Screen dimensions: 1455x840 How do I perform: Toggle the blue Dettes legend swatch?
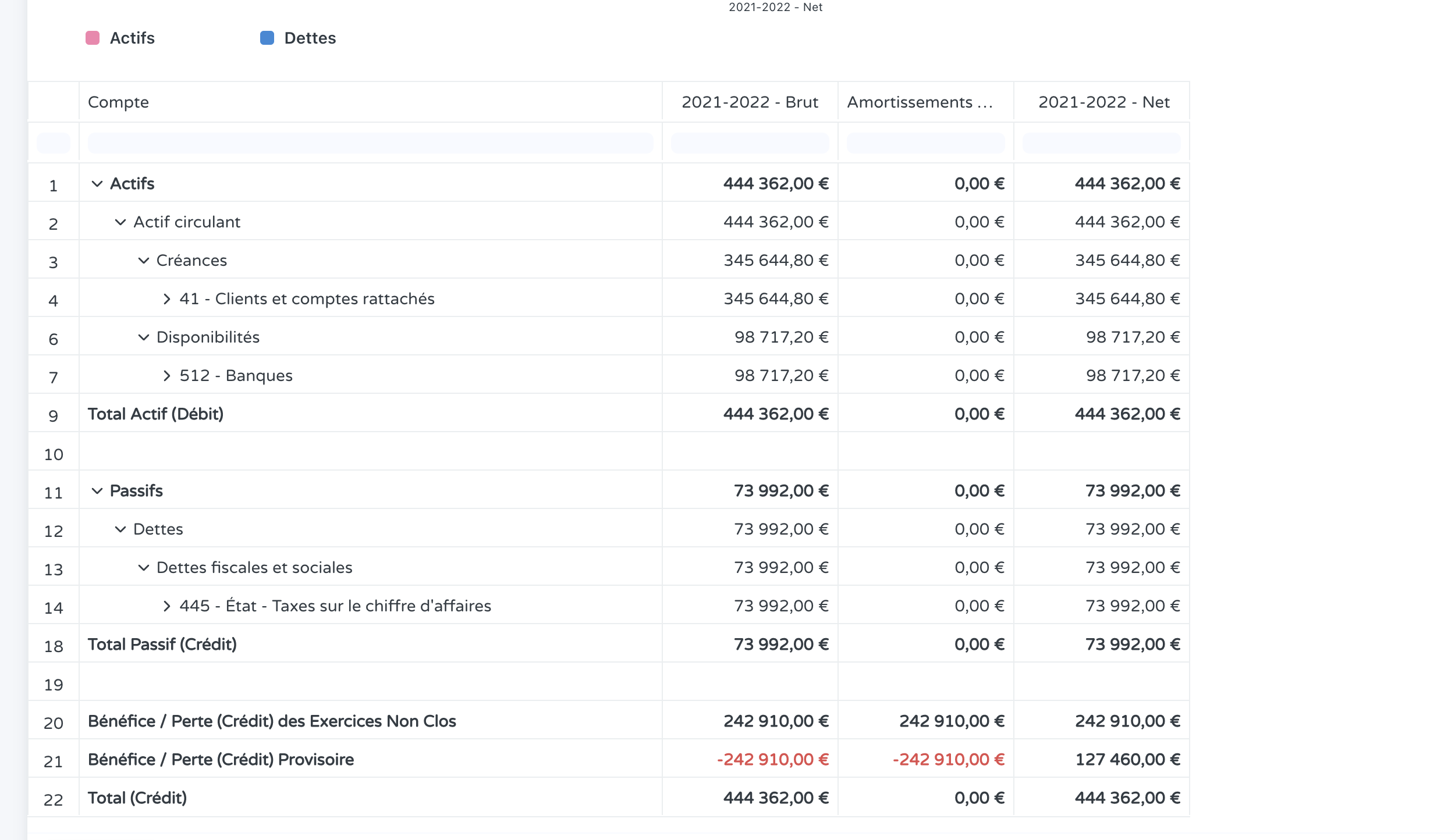(267, 38)
